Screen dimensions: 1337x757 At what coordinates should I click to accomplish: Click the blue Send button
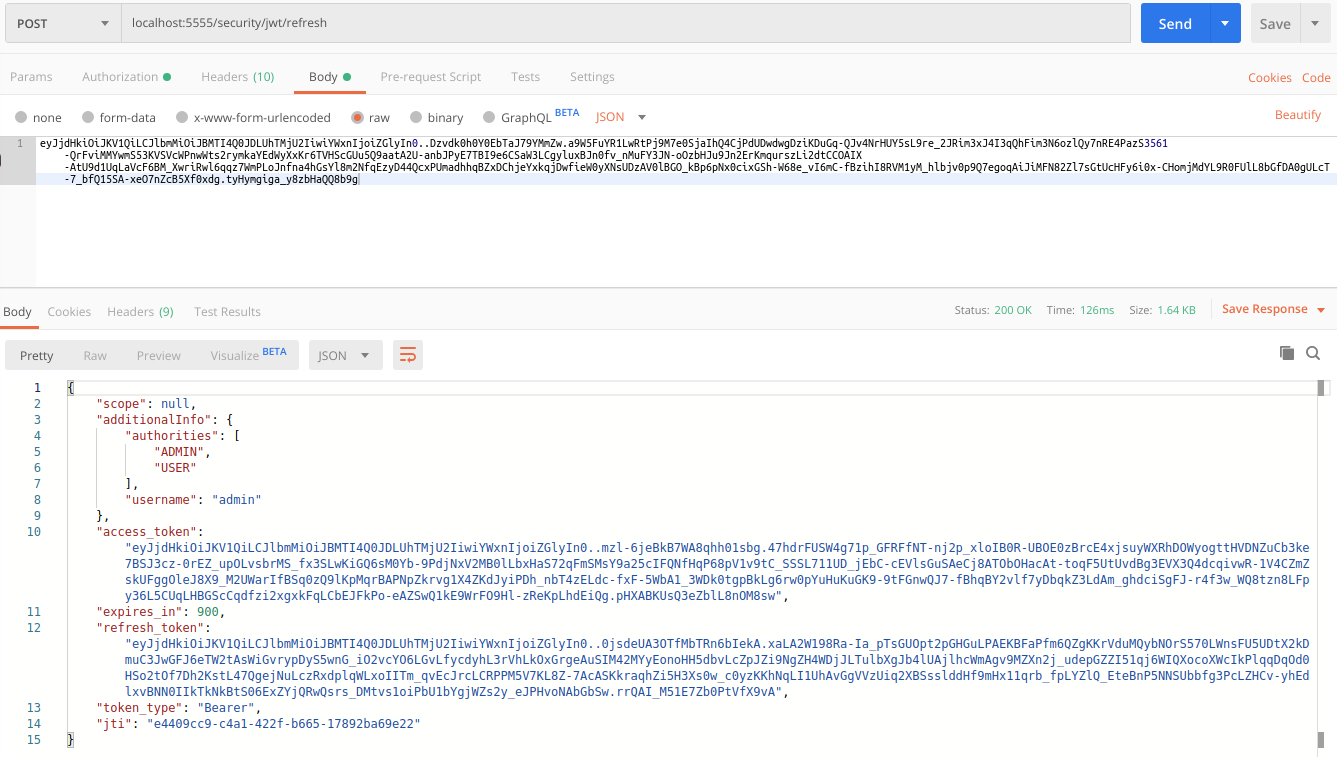[1175, 23]
